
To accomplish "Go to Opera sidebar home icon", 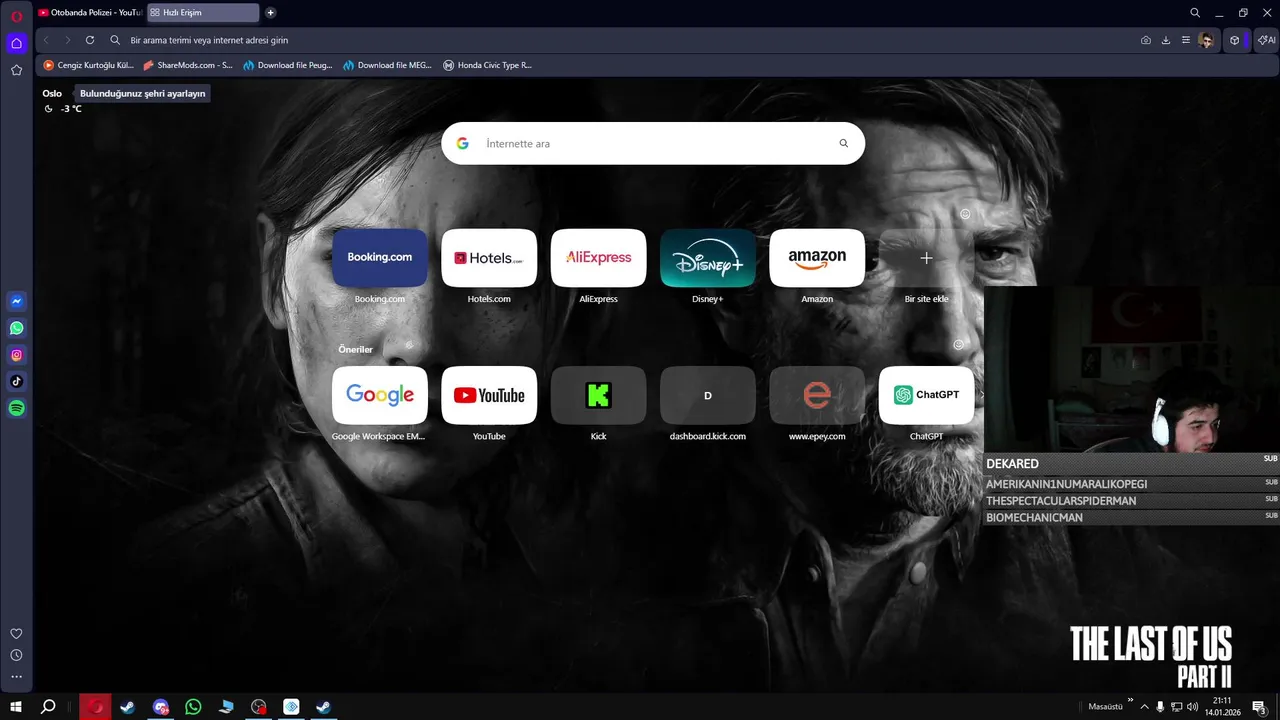I will [16, 43].
